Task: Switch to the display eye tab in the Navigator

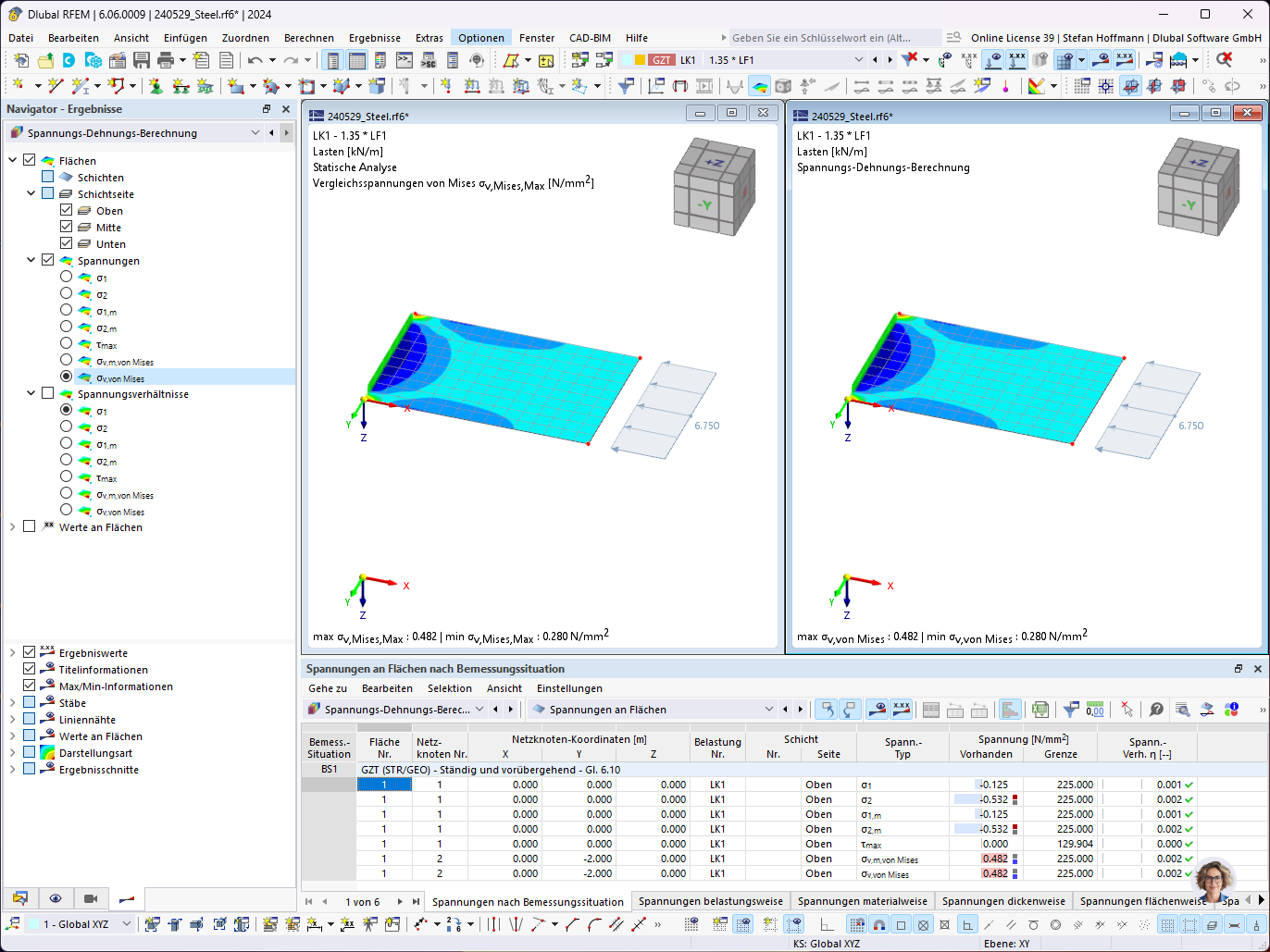Action: point(56,898)
